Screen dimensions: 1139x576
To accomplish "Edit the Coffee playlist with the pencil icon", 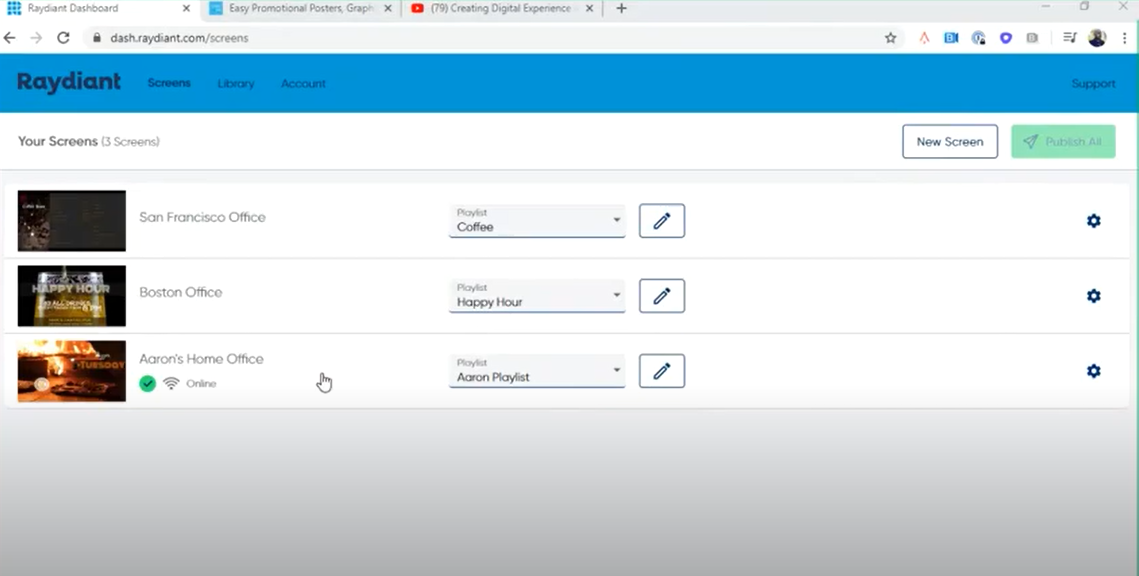I will pos(661,220).
